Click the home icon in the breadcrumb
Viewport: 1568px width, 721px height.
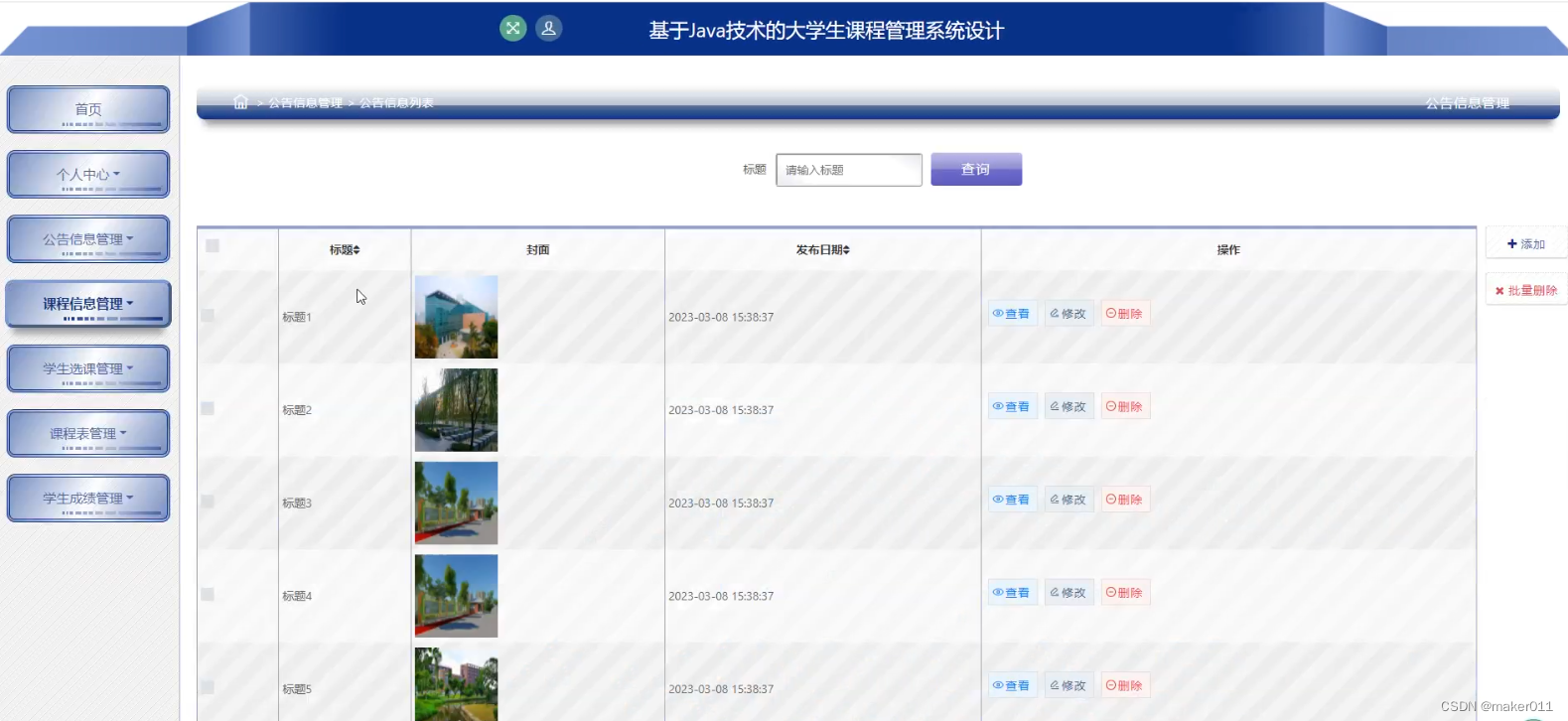[x=240, y=102]
